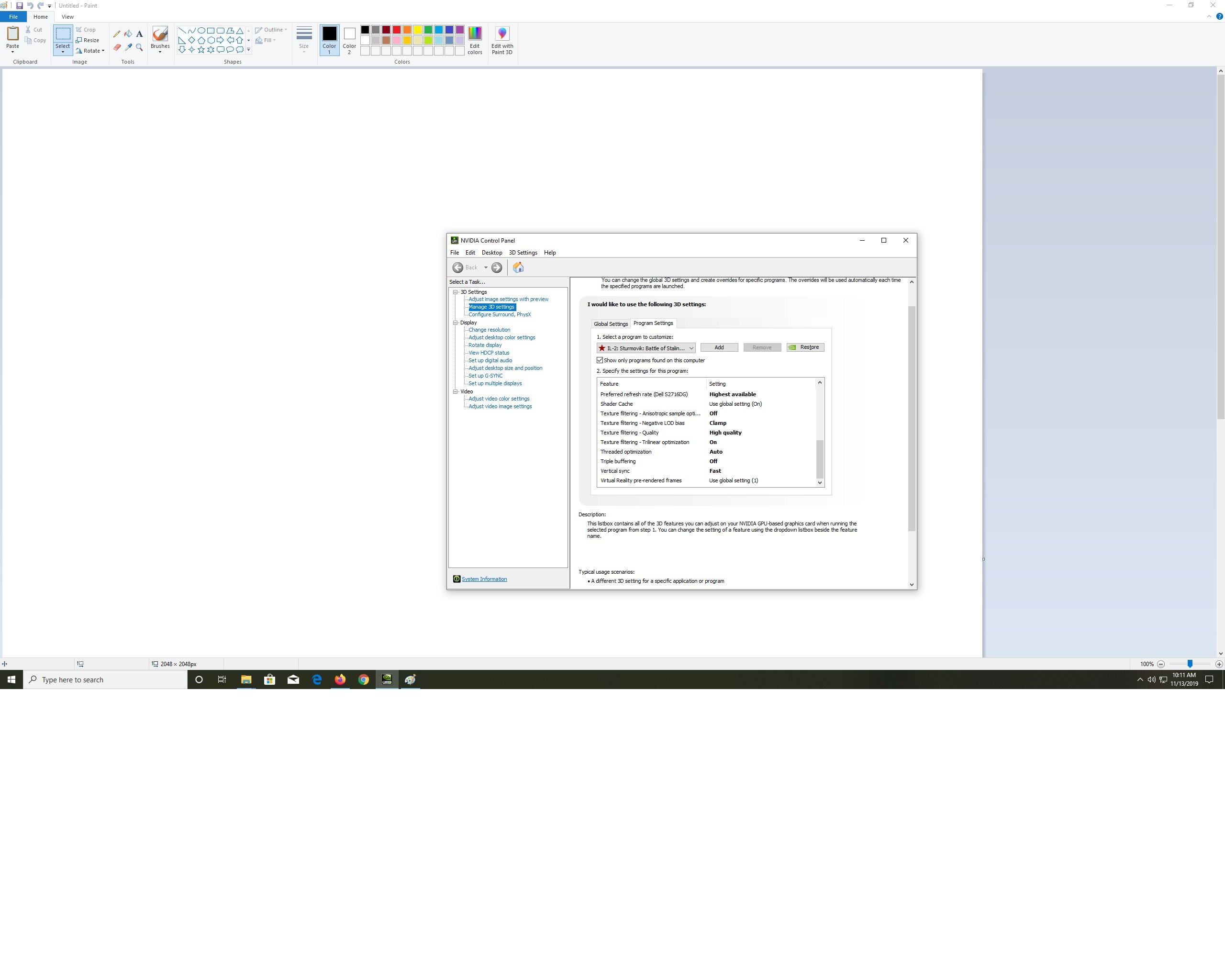The width and height of the screenshot is (1225, 980).
Task: Open the program selection dropdown
Action: coord(691,348)
